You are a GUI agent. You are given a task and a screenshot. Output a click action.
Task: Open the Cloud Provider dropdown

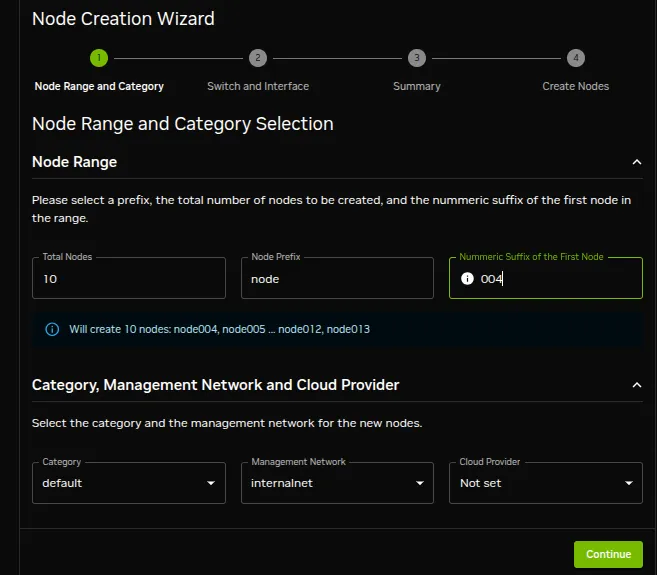[546, 483]
